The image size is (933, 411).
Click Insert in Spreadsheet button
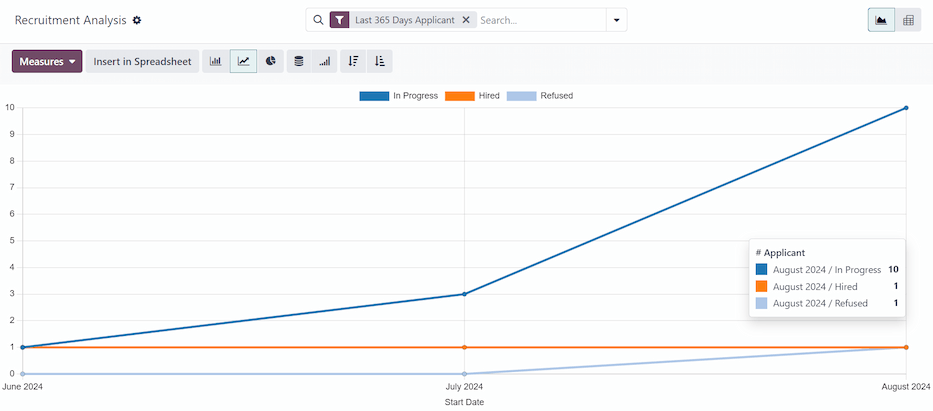click(x=142, y=61)
